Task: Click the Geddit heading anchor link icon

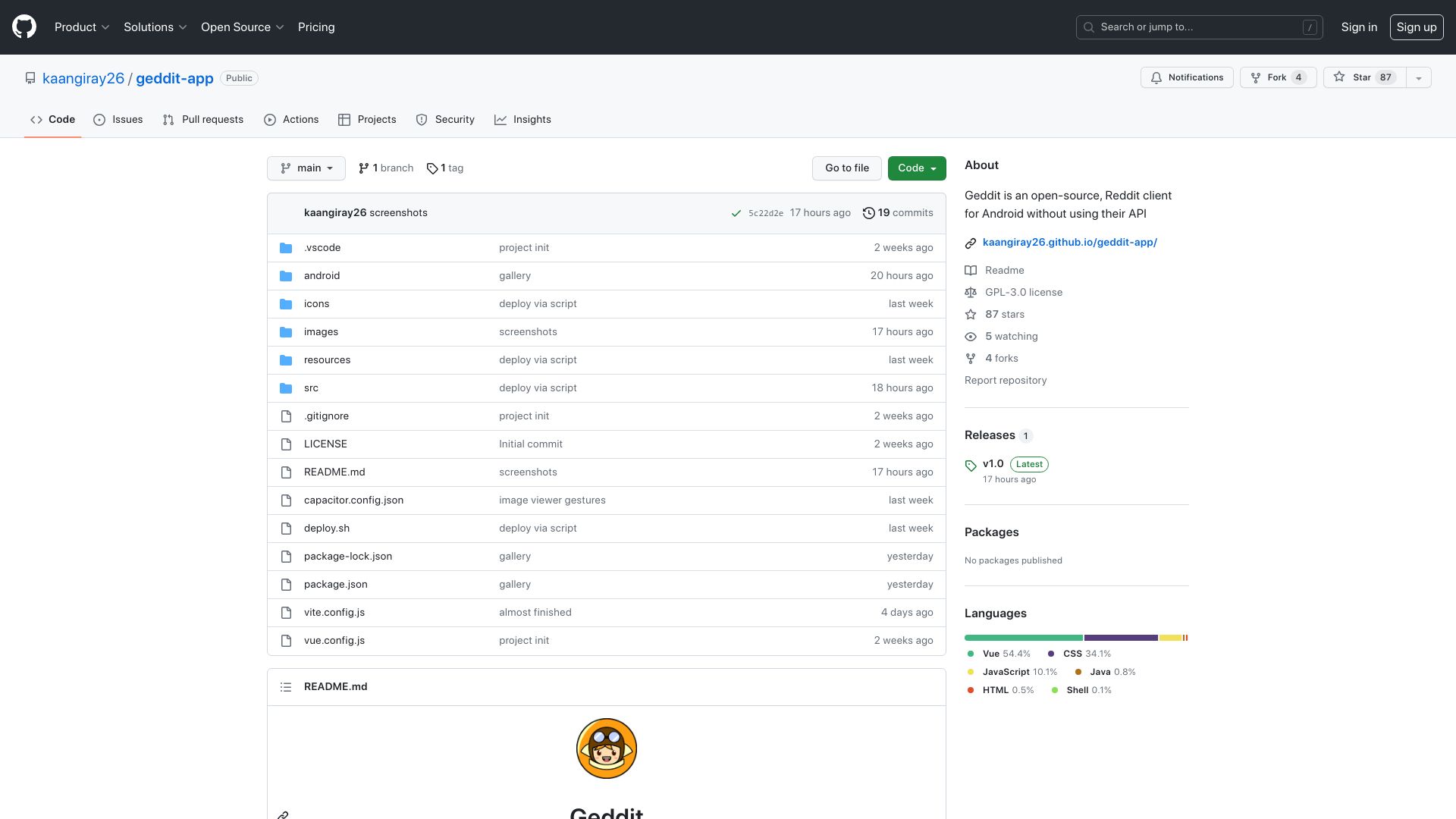Action: click(x=283, y=815)
